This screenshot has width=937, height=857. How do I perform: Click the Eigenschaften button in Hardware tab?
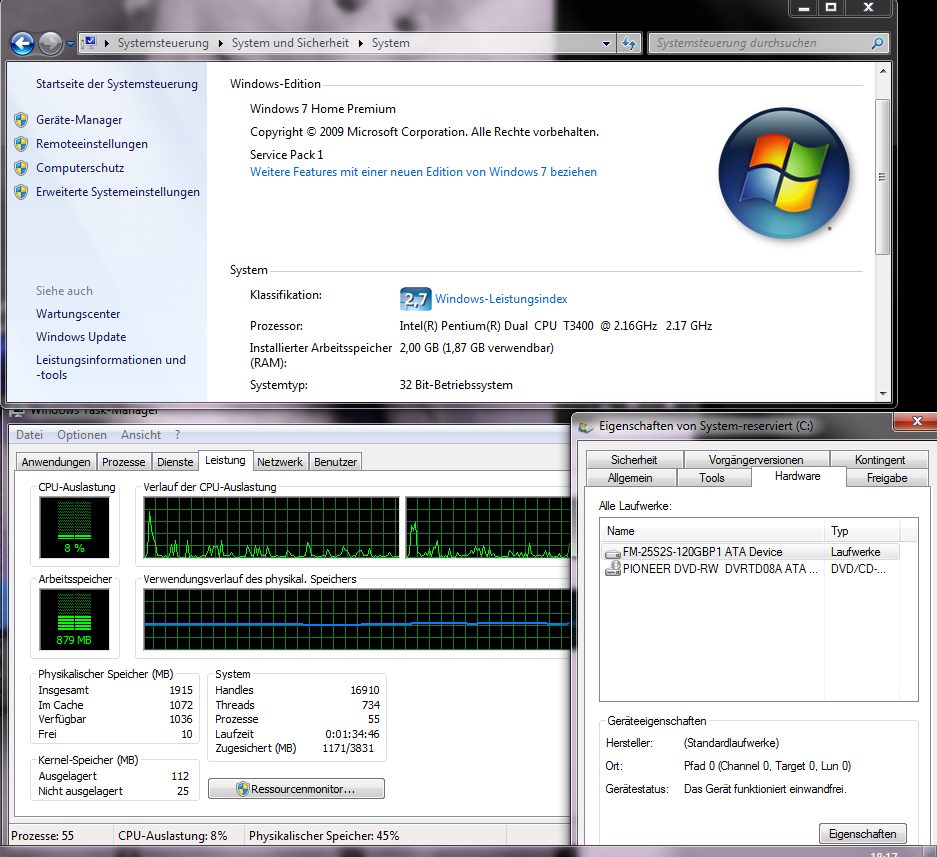(x=862, y=834)
